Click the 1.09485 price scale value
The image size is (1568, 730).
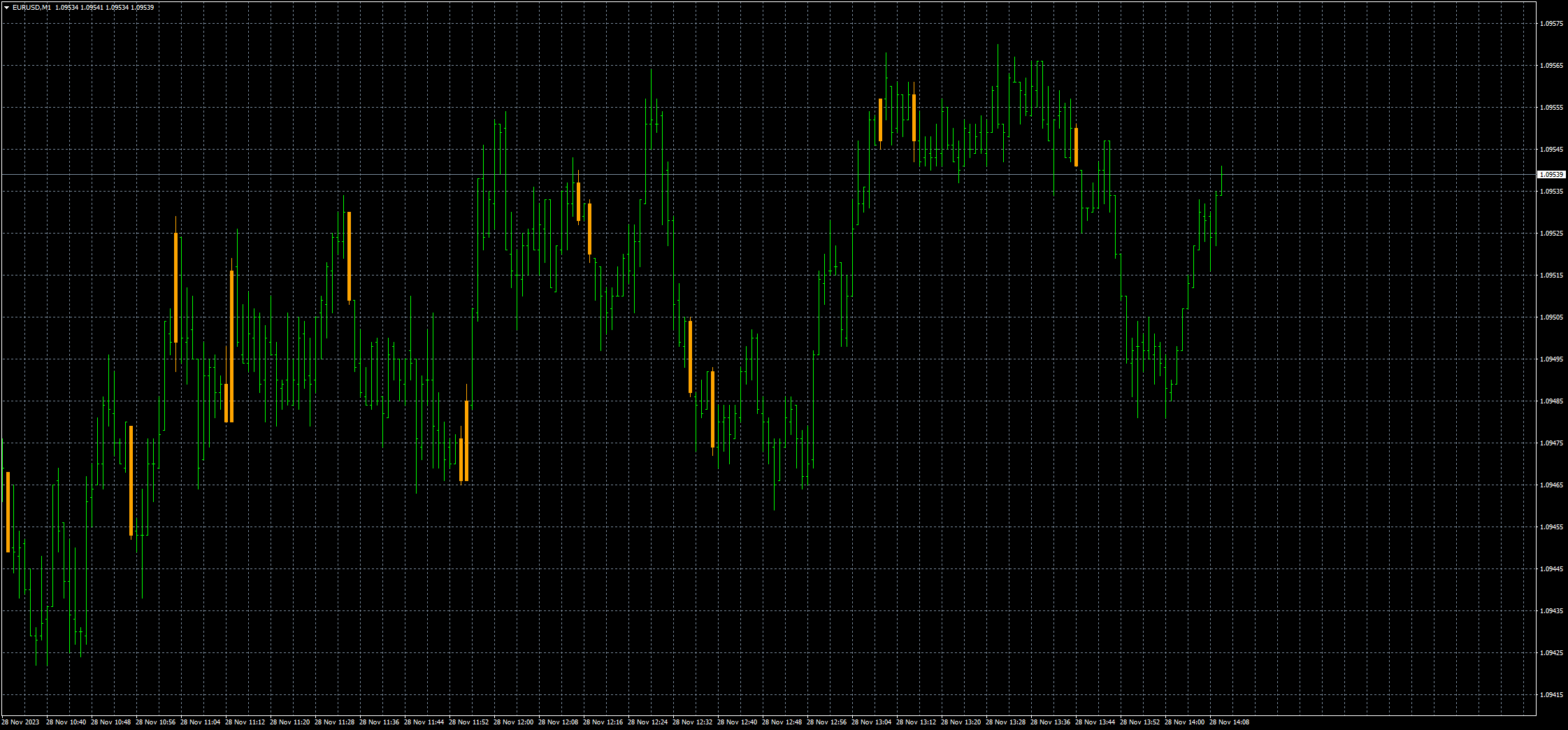tap(1552, 401)
